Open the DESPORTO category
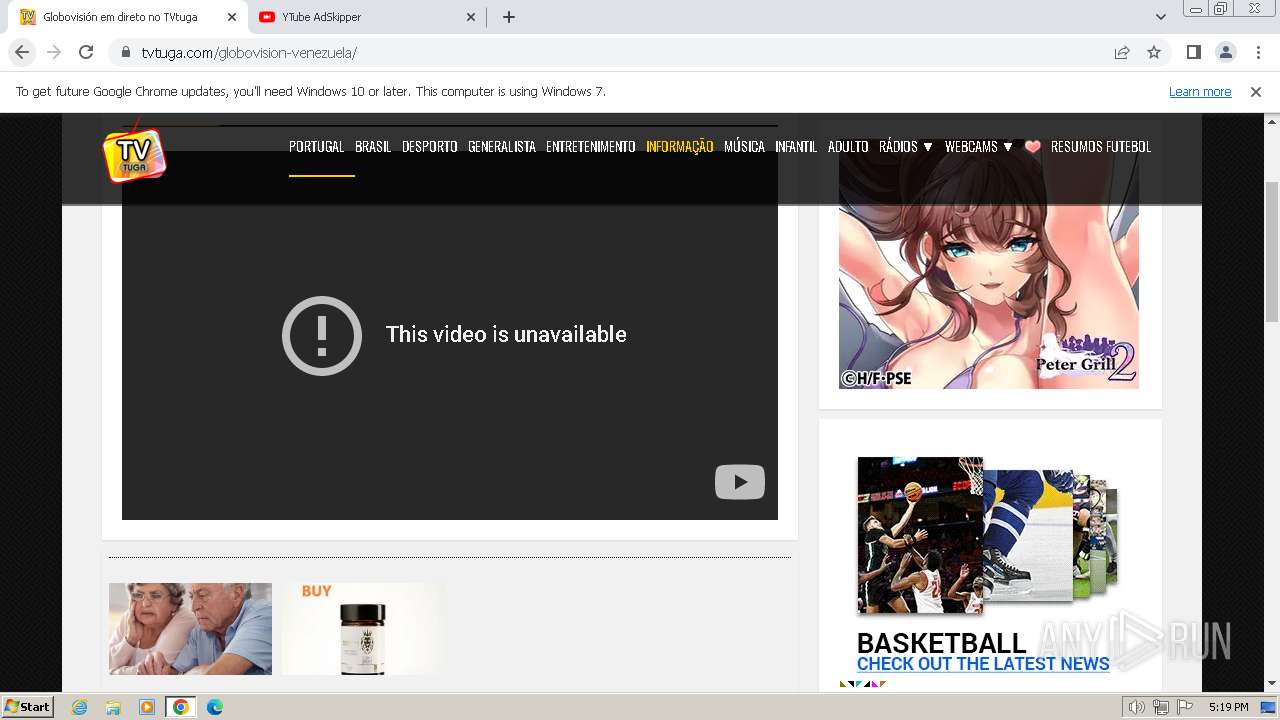 coord(430,147)
